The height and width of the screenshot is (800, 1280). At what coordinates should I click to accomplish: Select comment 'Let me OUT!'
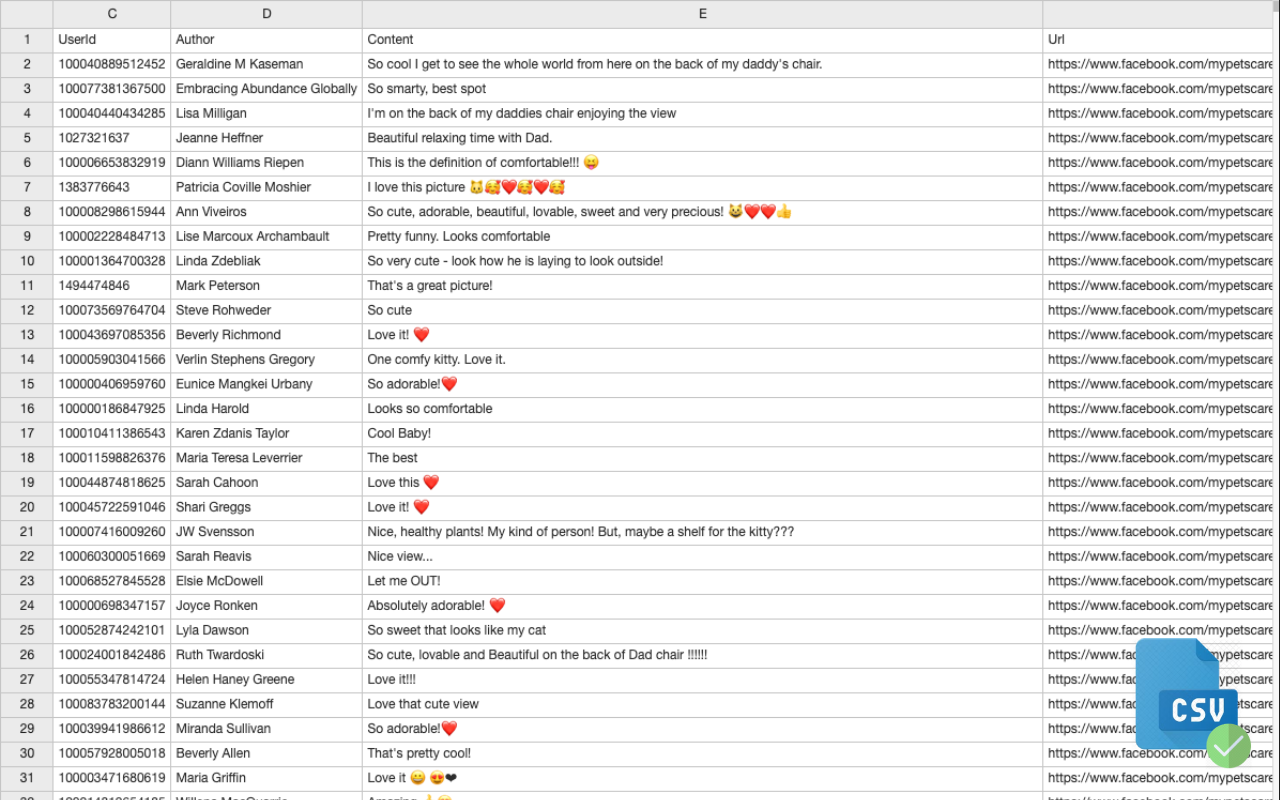(x=703, y=581)
